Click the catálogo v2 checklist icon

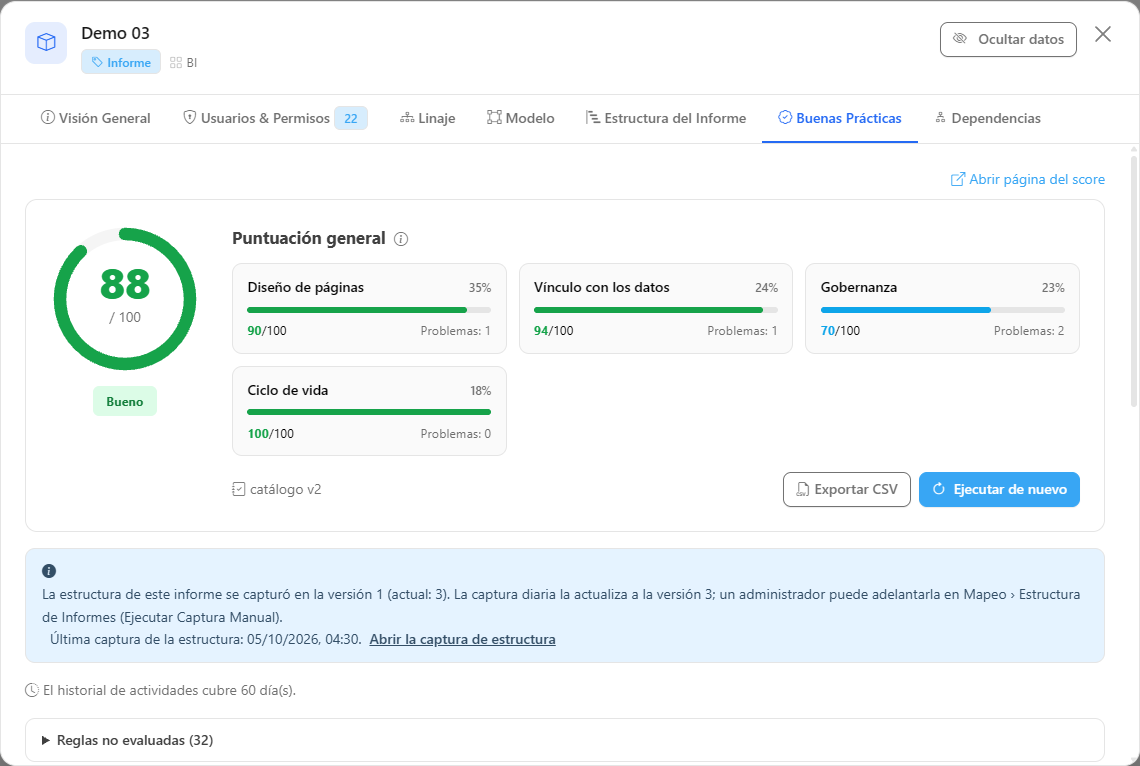pyautogui.click(x=238, y=489)
